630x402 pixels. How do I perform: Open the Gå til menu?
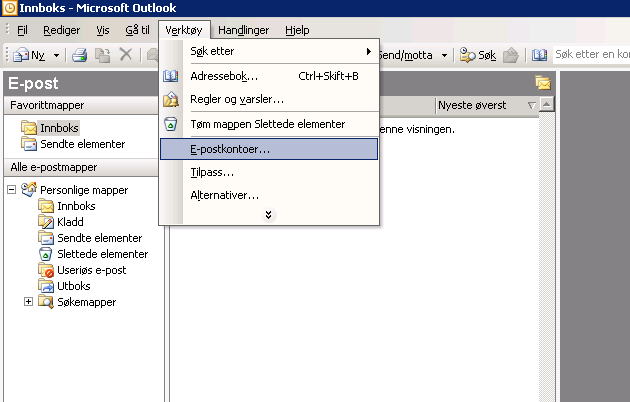[137, 30]
